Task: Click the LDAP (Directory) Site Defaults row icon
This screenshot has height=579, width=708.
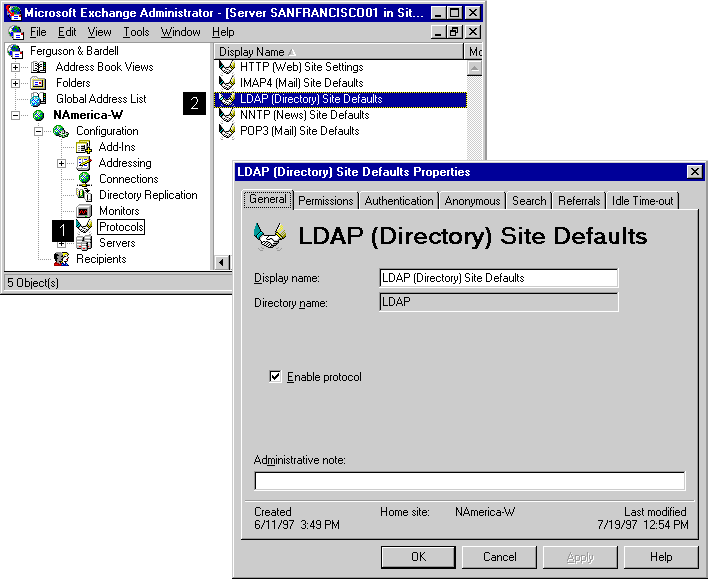Action: point(227,99)
